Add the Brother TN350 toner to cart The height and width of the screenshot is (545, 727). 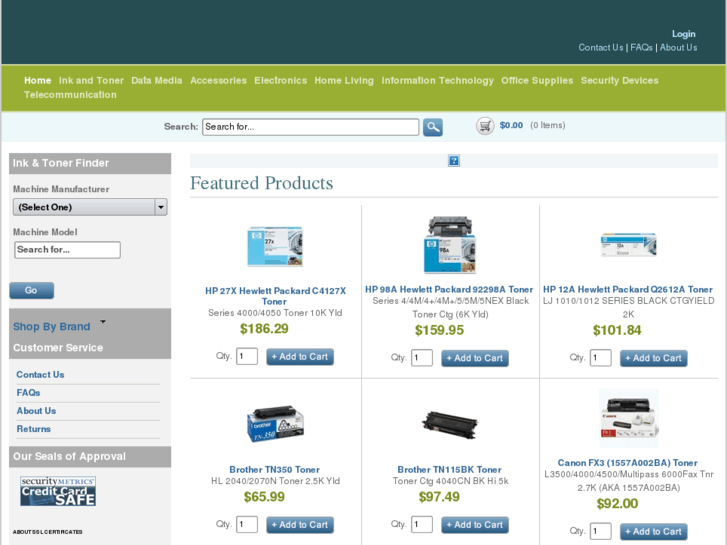tap(300, 525)
